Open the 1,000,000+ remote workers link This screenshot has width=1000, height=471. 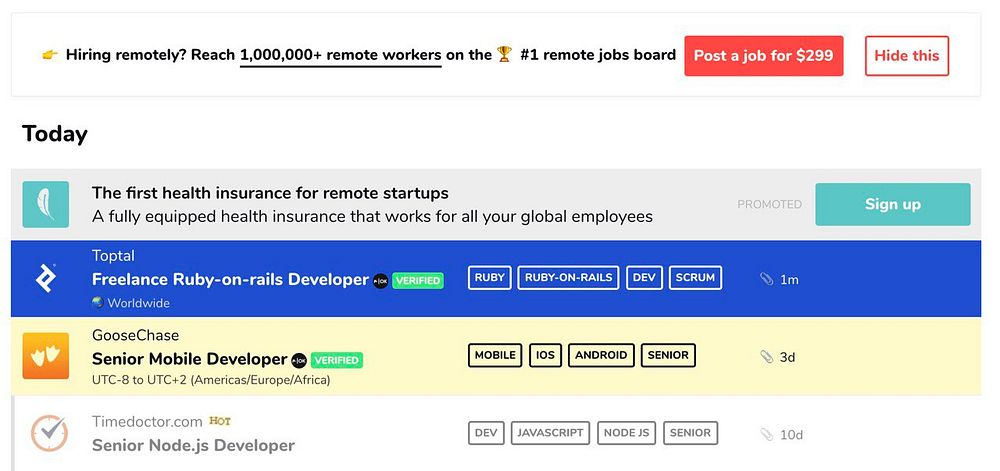(x=340, y=55)
